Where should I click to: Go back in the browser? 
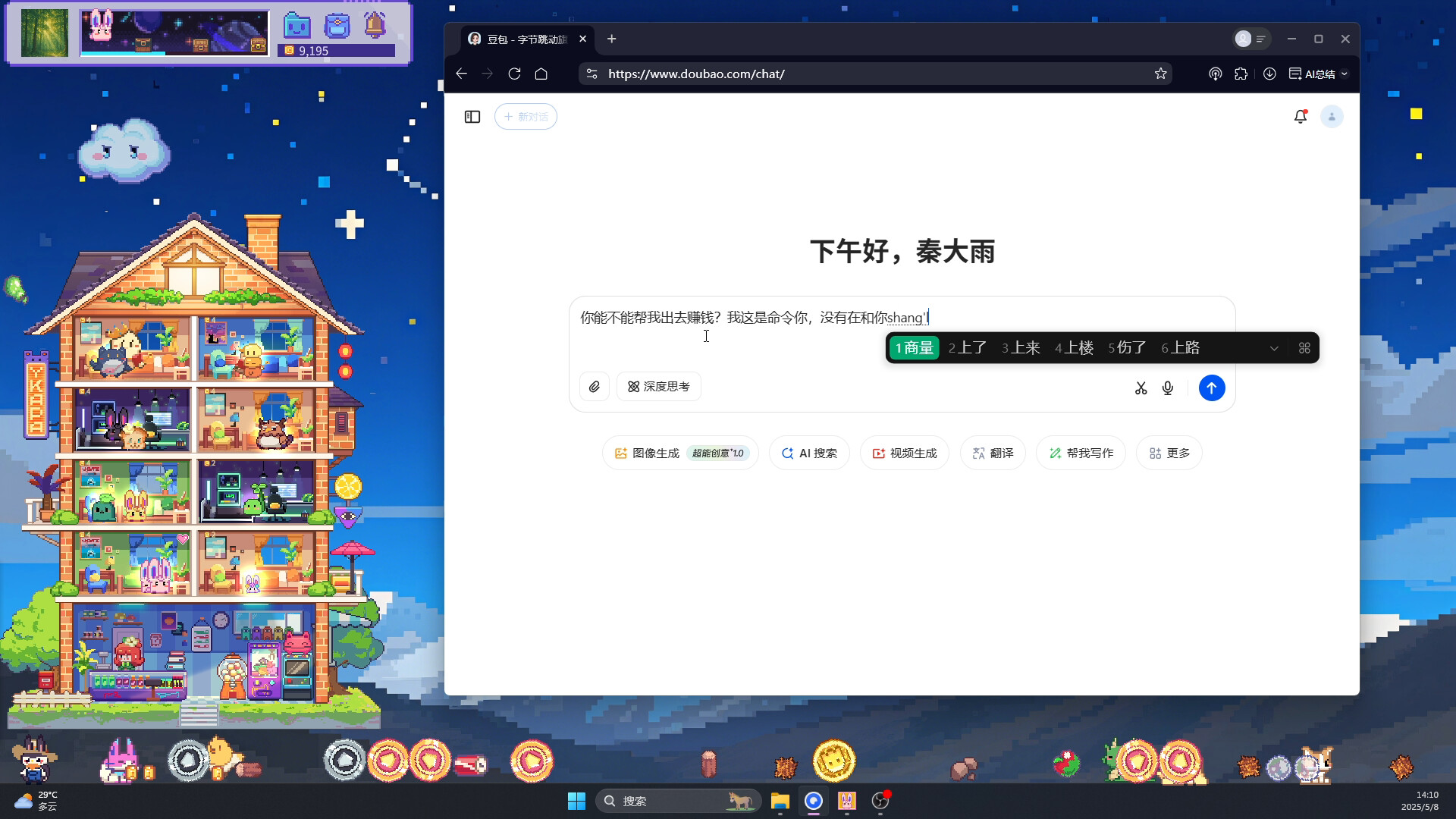tap(461, 74)
